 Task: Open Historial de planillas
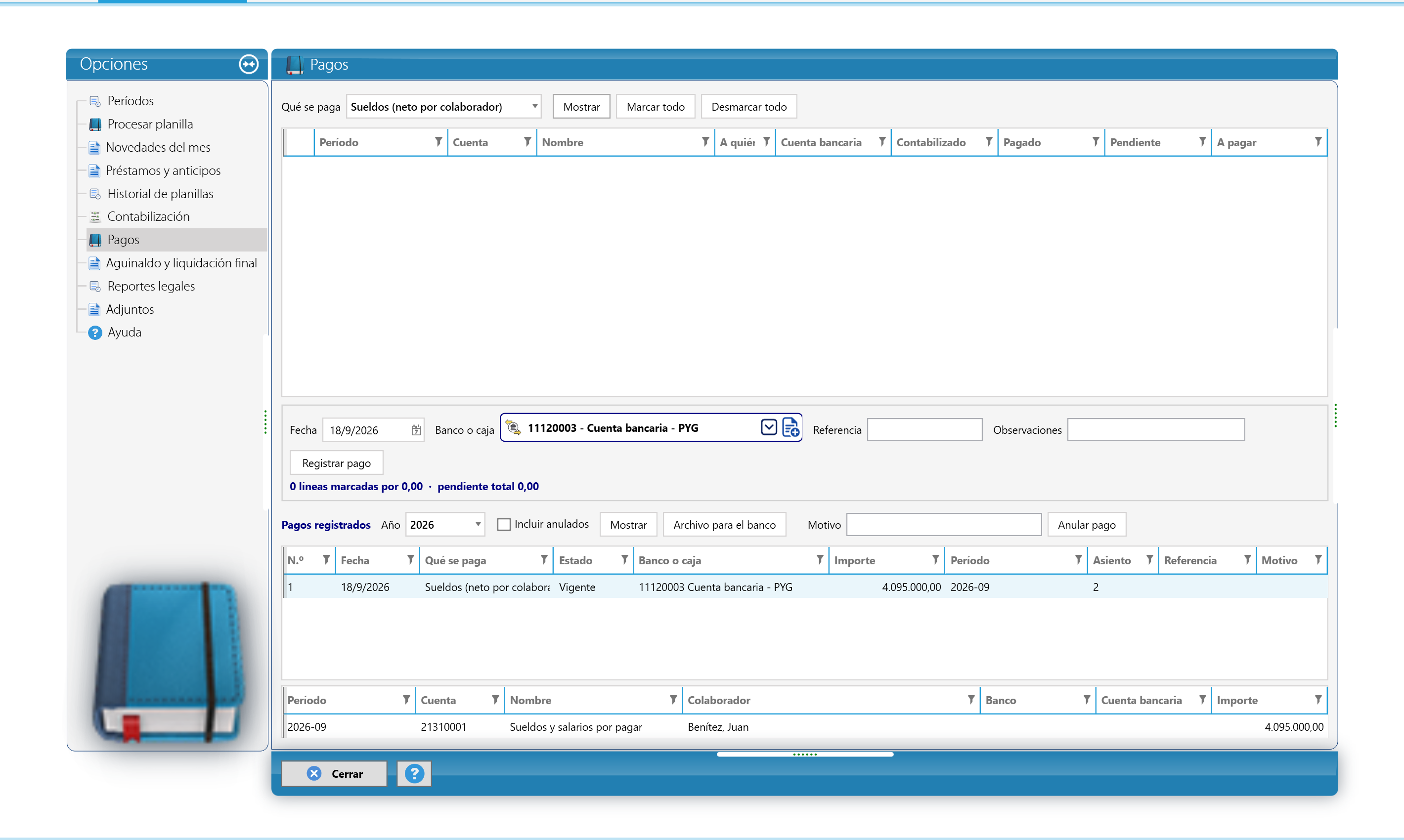point(160,194)
